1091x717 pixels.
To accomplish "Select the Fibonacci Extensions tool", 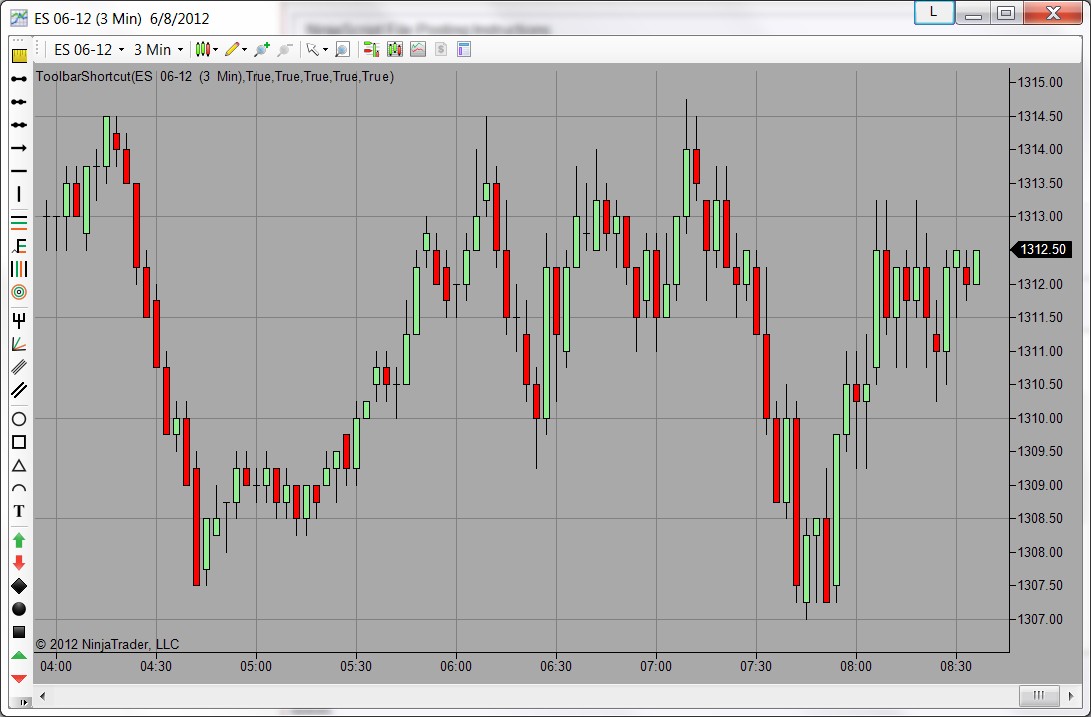I will point(19,246).
